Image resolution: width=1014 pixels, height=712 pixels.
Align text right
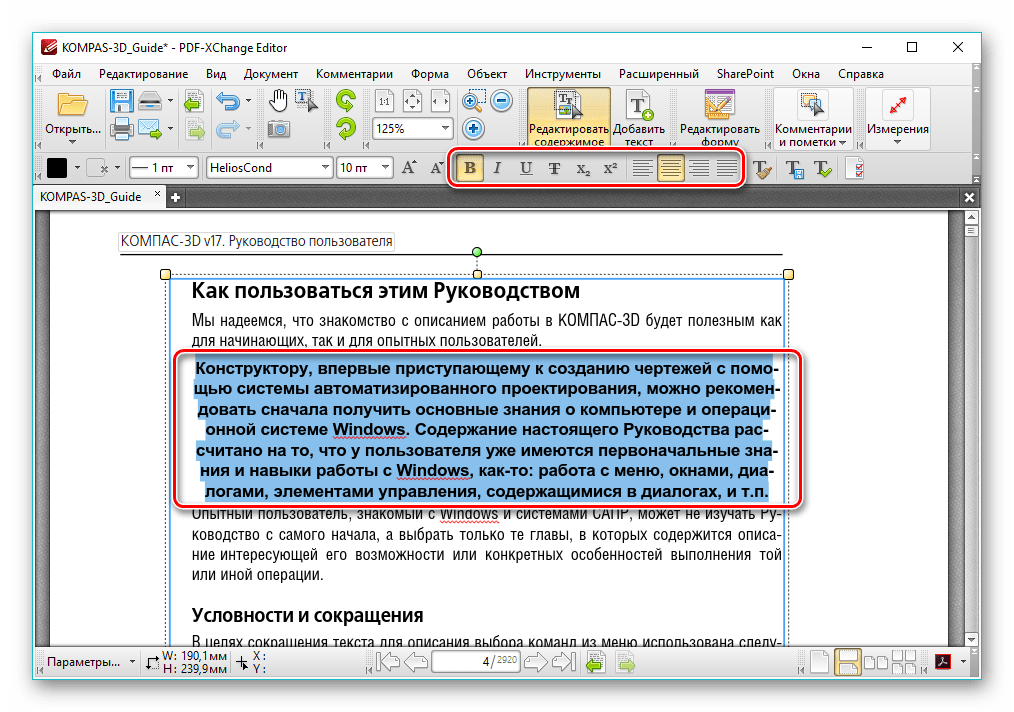[699, 168]
